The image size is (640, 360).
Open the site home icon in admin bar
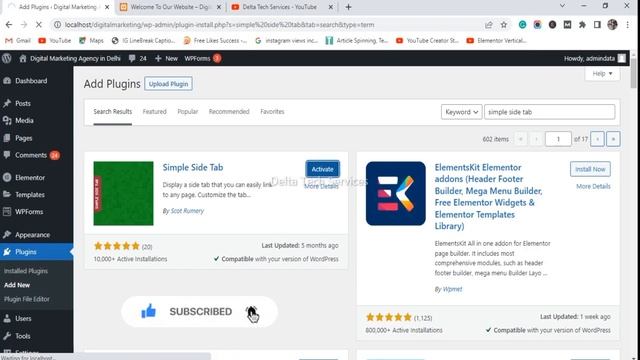(23, 58)
